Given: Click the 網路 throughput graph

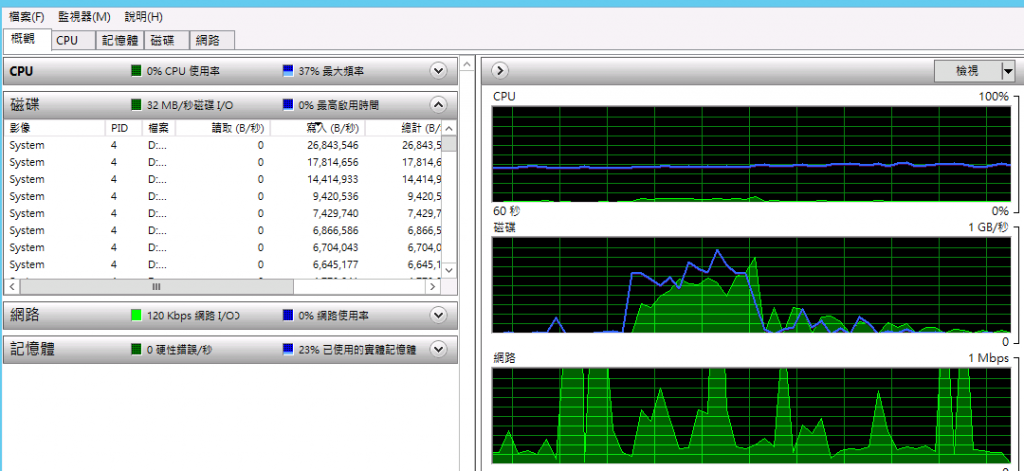Looking at the screenshot, I should click(750, 415).
